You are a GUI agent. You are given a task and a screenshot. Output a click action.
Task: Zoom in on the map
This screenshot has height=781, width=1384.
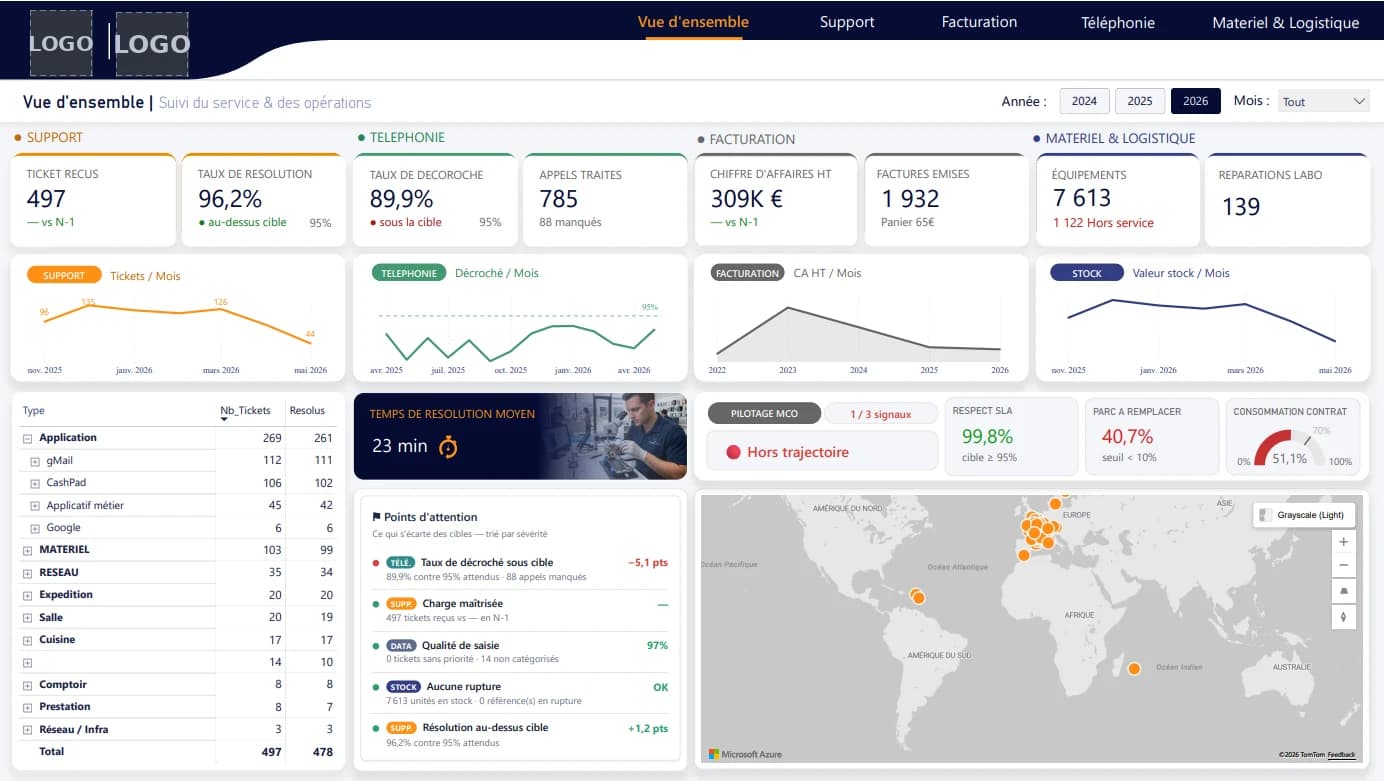coord(1343,542)
